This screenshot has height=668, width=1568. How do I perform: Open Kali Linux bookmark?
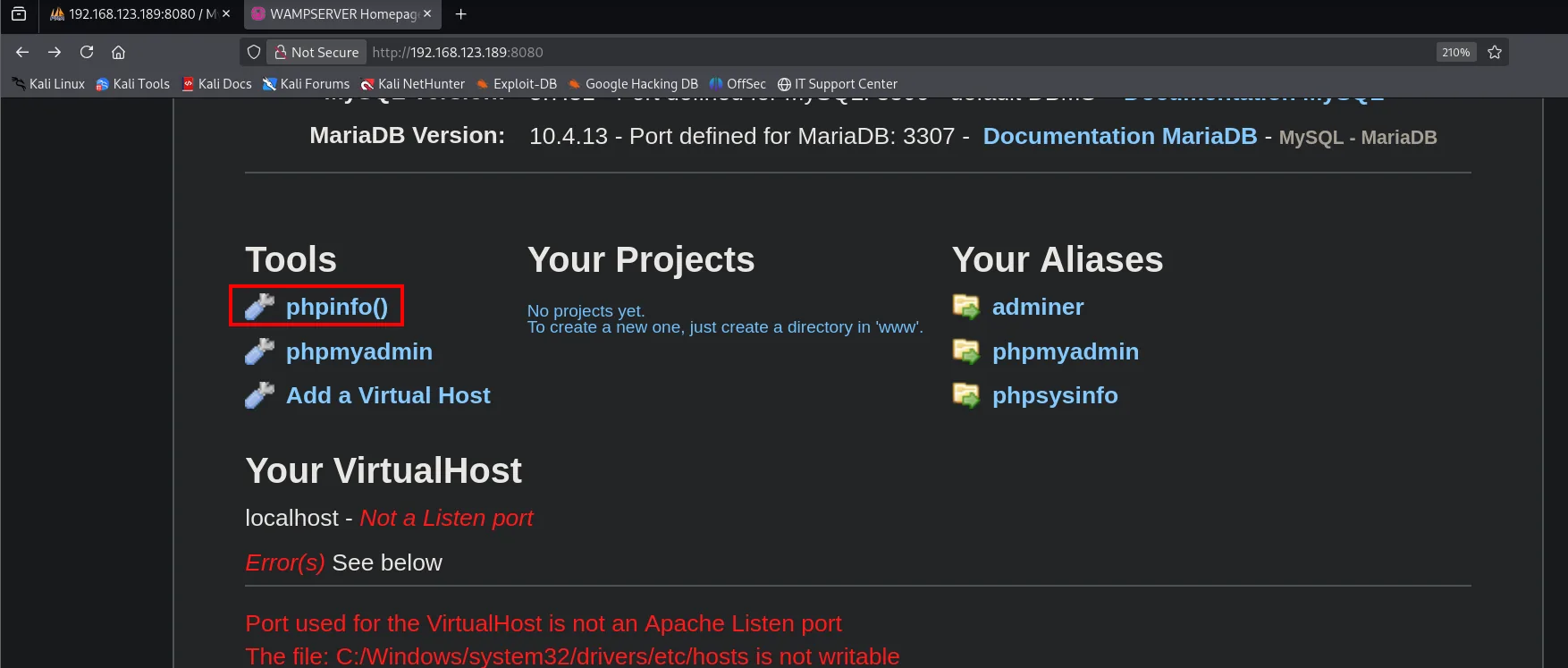(x=48, y=83)
